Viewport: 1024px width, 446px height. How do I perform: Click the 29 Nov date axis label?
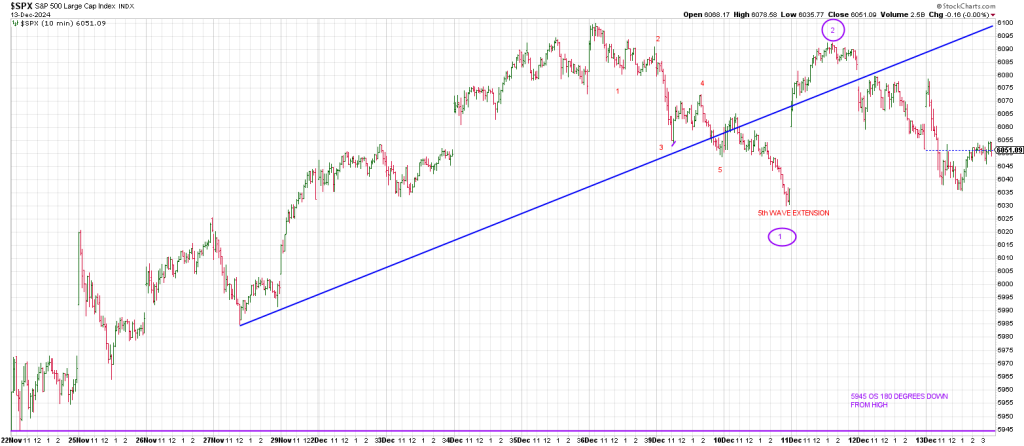pos(284,439)
